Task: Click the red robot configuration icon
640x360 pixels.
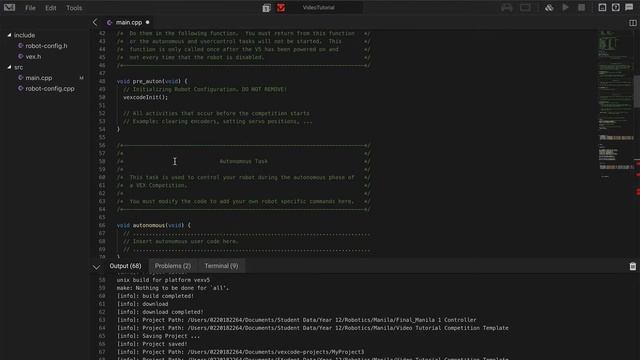Action: (281, 8)
